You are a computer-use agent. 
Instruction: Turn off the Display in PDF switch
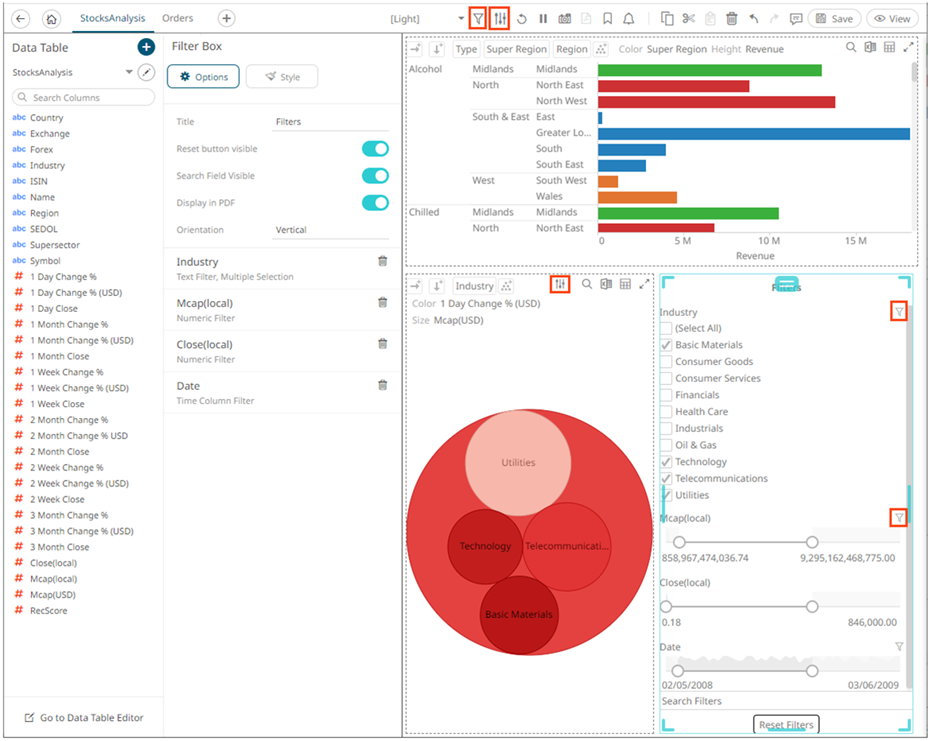375,203
